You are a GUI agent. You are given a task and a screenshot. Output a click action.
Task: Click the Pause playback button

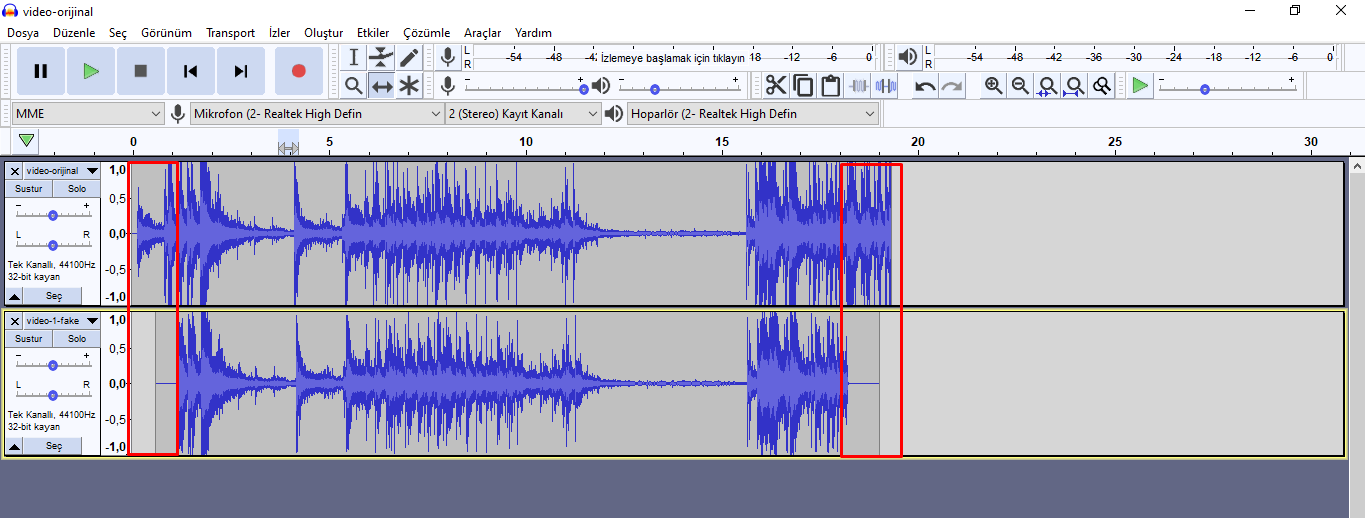coord(41,71)
